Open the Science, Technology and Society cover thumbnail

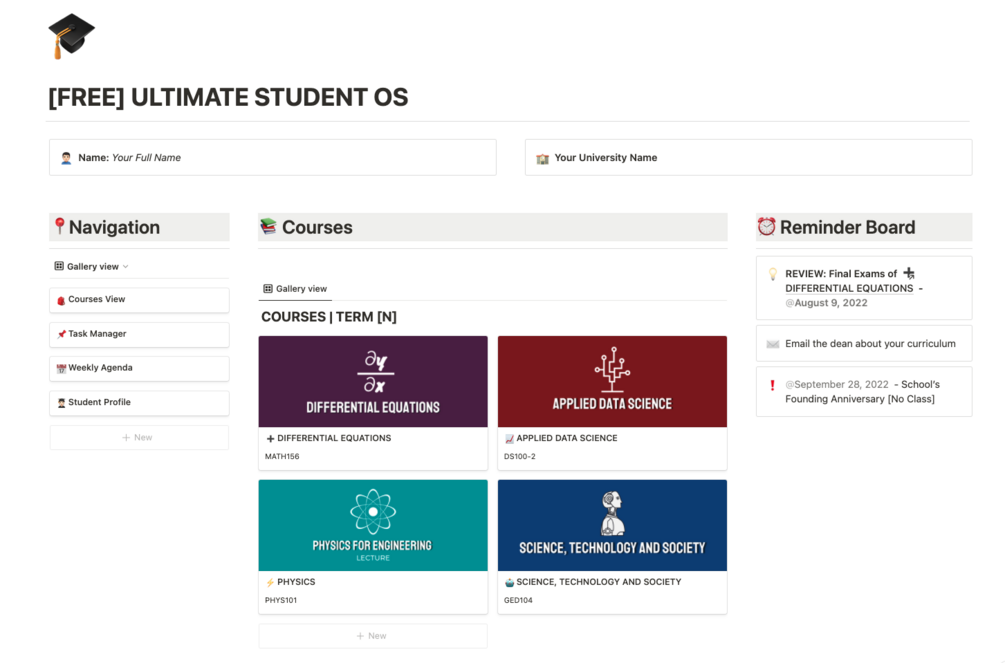pos(612,525)
